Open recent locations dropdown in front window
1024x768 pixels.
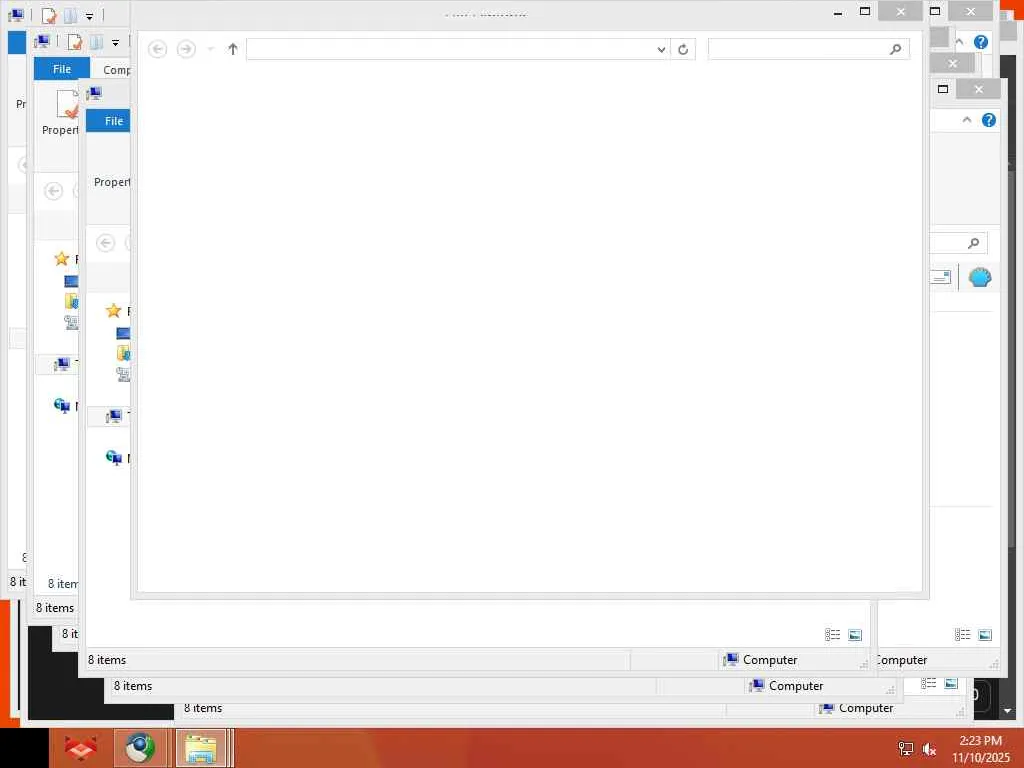[210, 49]
